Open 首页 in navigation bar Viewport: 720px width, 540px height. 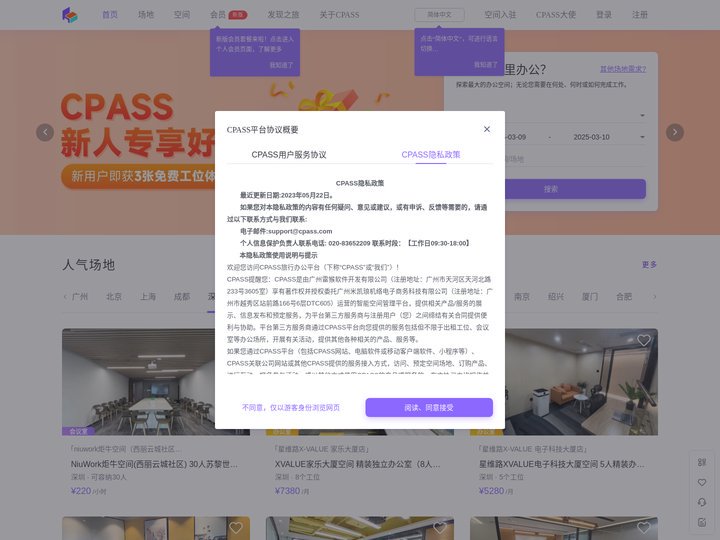pos(110,15)
